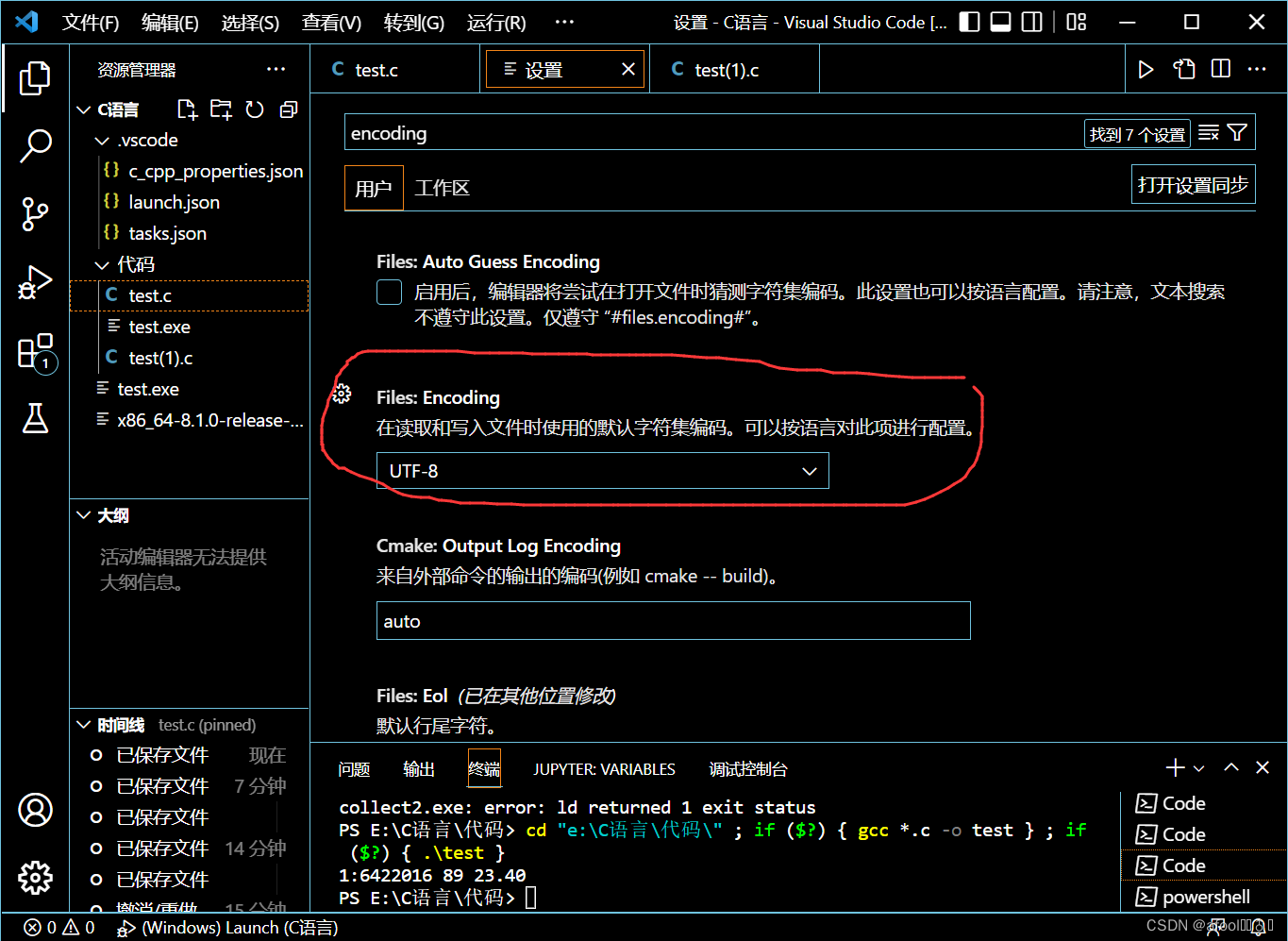Open the 转到(G) menu
This screenshot has width=1288, height=941.
pyautogui.click(x=414, y=23)
